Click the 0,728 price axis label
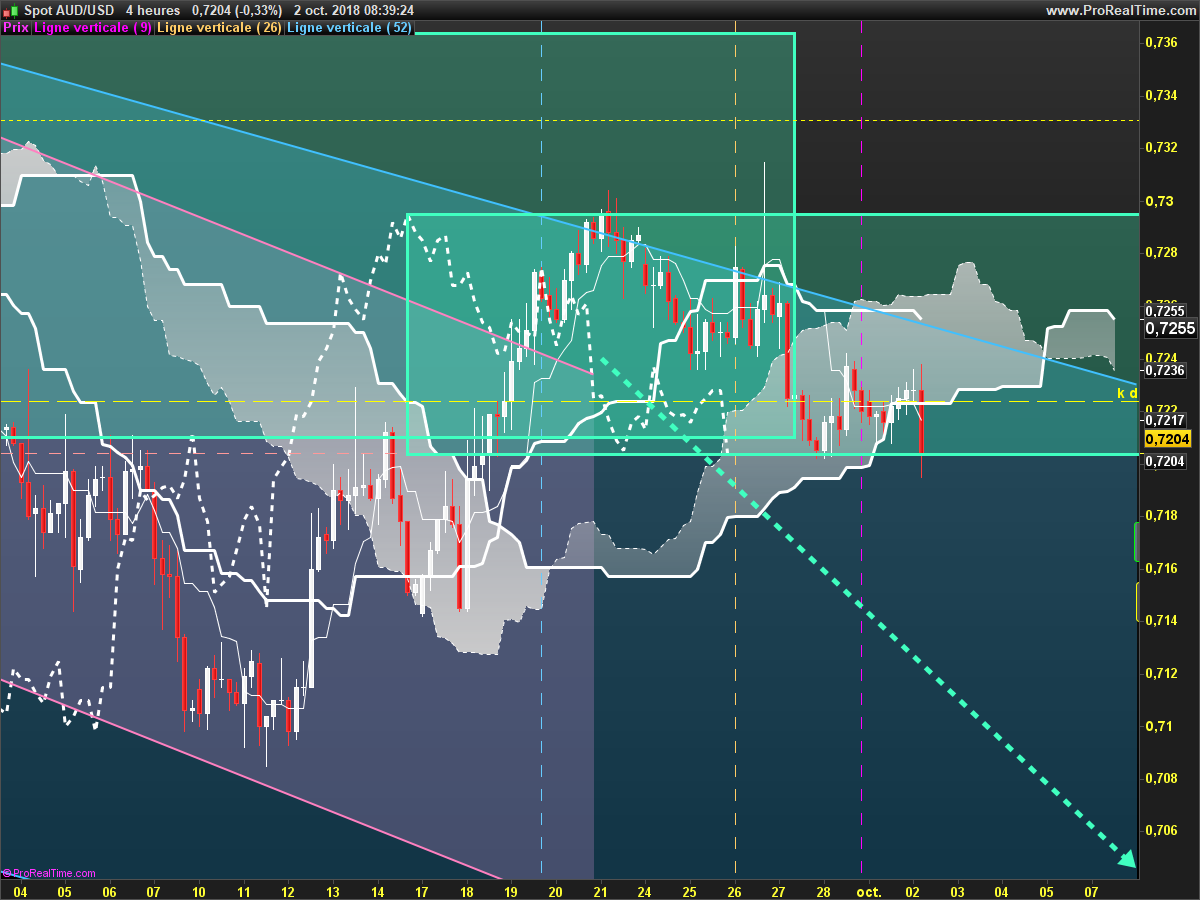The width and height of the screenshot is (1200, 900). coord(1160,252)
